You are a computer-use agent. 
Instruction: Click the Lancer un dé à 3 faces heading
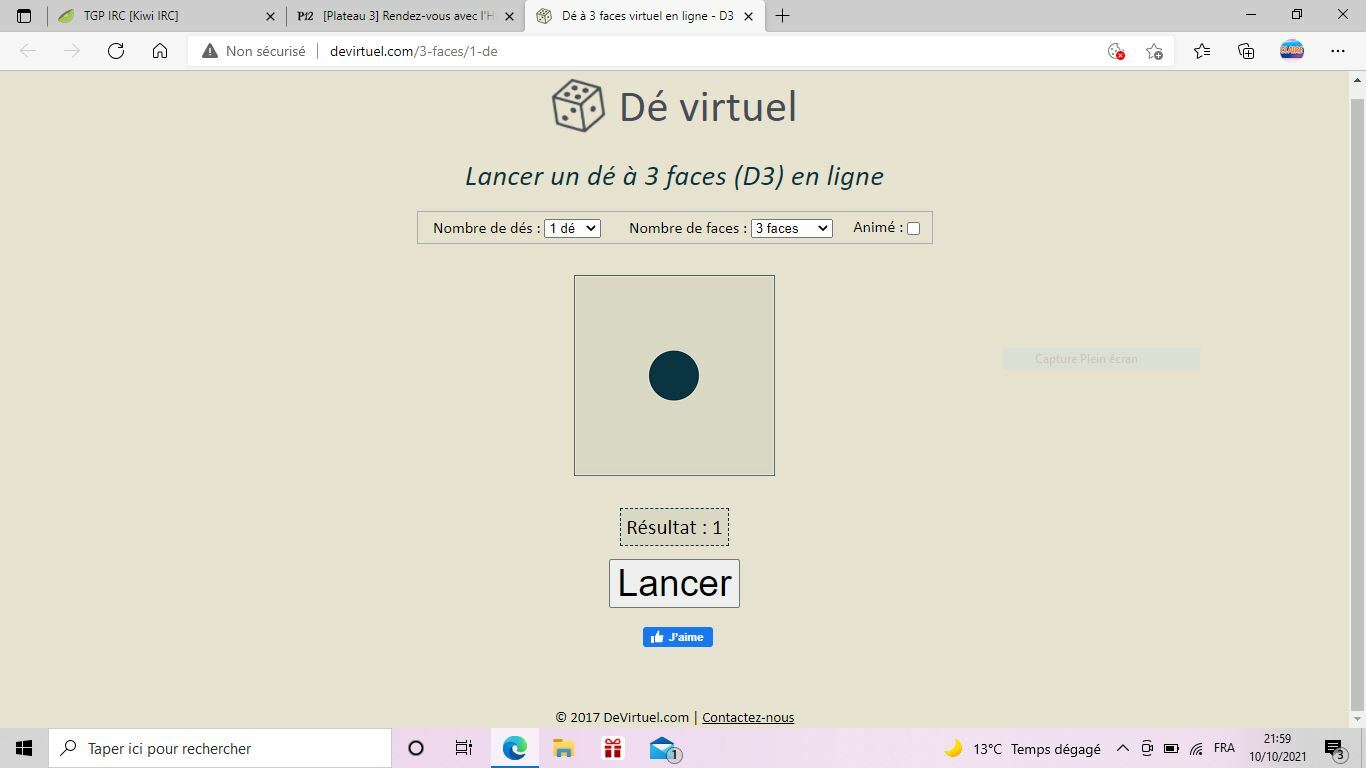pos(674,176)
